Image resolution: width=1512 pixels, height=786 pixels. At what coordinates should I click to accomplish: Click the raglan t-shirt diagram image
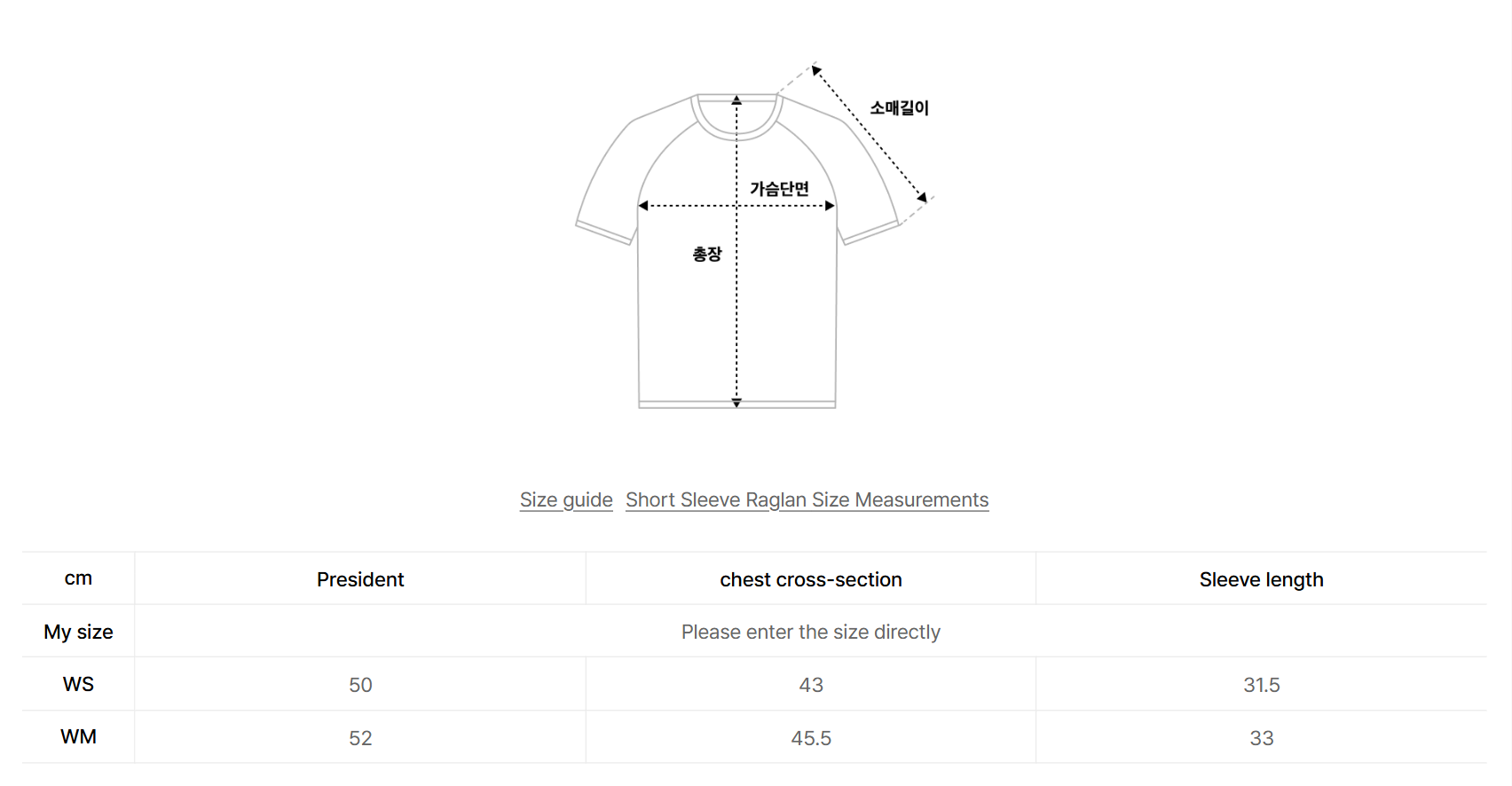(754, 237)
